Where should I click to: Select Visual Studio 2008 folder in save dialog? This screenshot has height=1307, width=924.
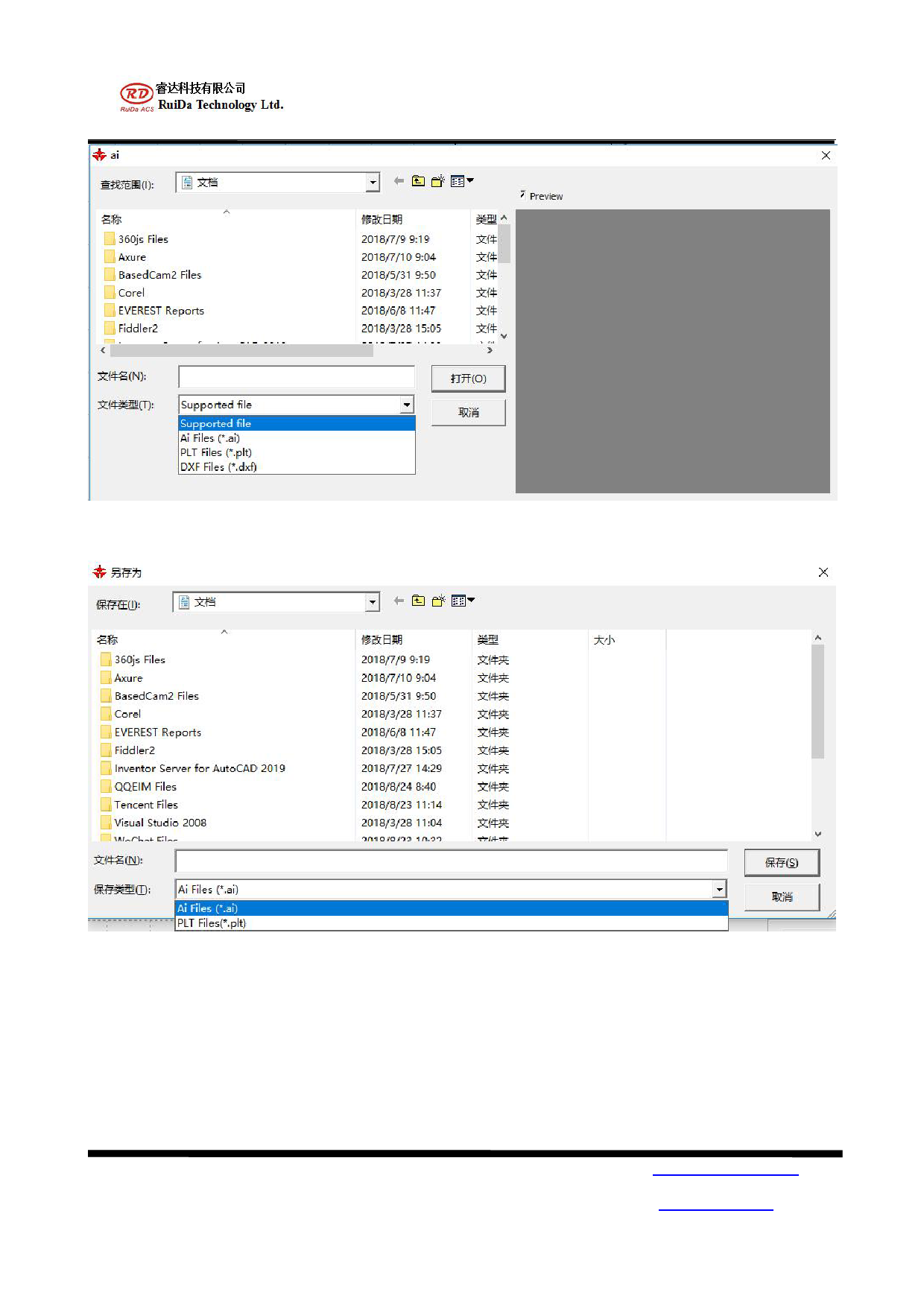coord(160,823)
